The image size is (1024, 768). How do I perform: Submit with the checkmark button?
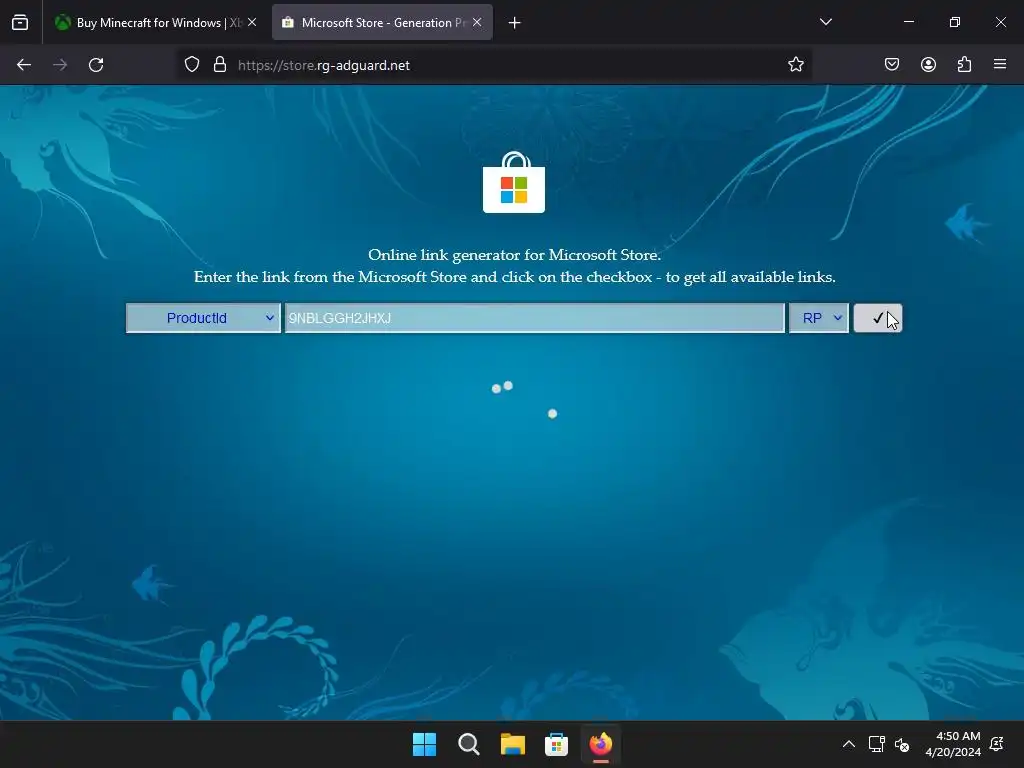tap(878, 318)
